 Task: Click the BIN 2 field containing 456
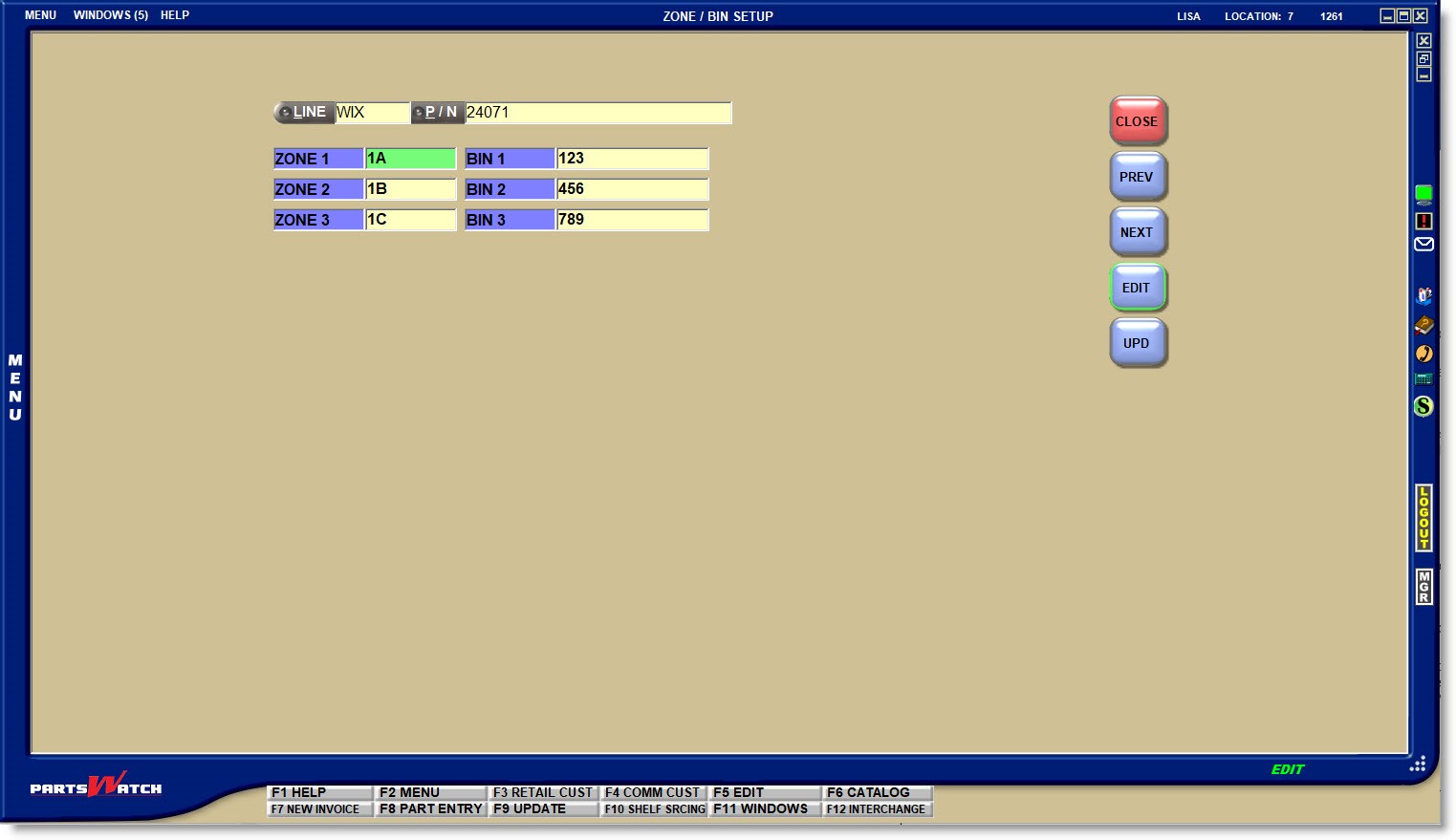[x=631, y=189]
